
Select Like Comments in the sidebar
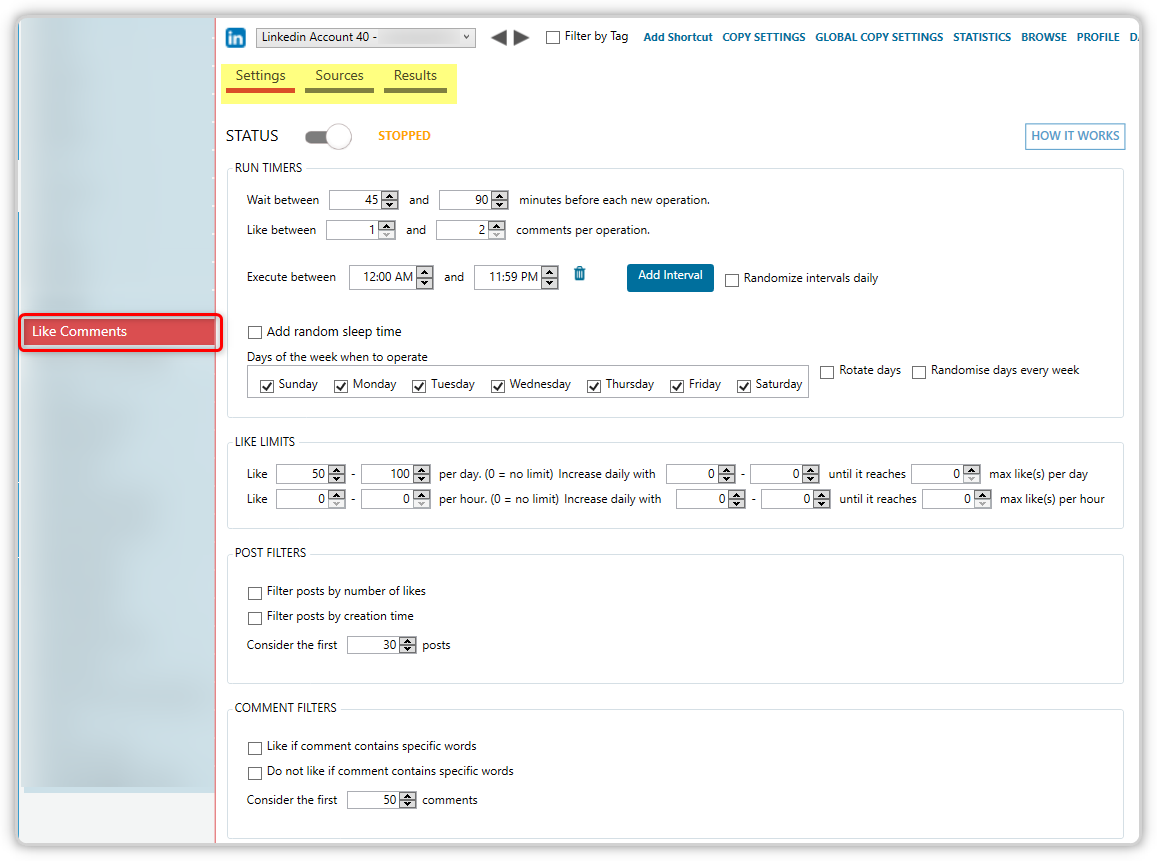pos(120,332)
